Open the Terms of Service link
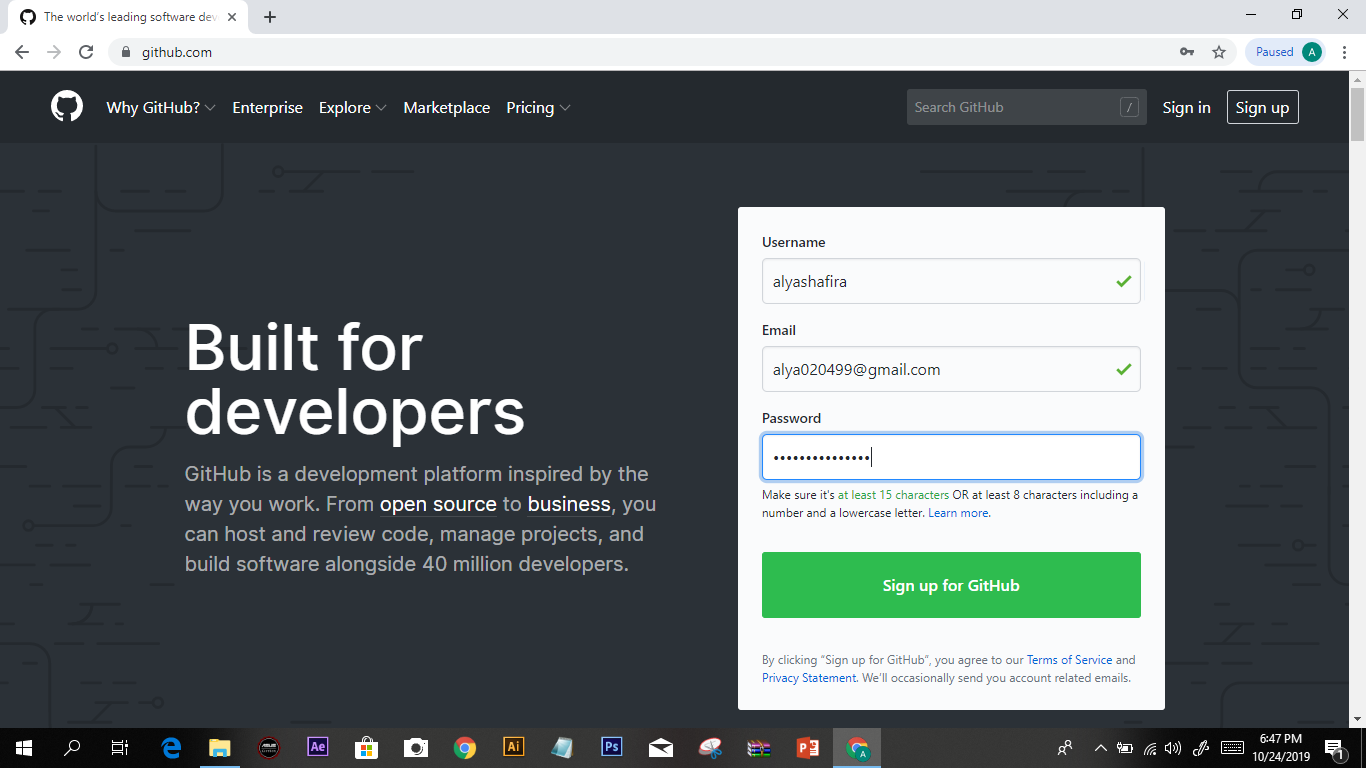The width and height of the screenshot is (1366, 768). click(1069, 659)
